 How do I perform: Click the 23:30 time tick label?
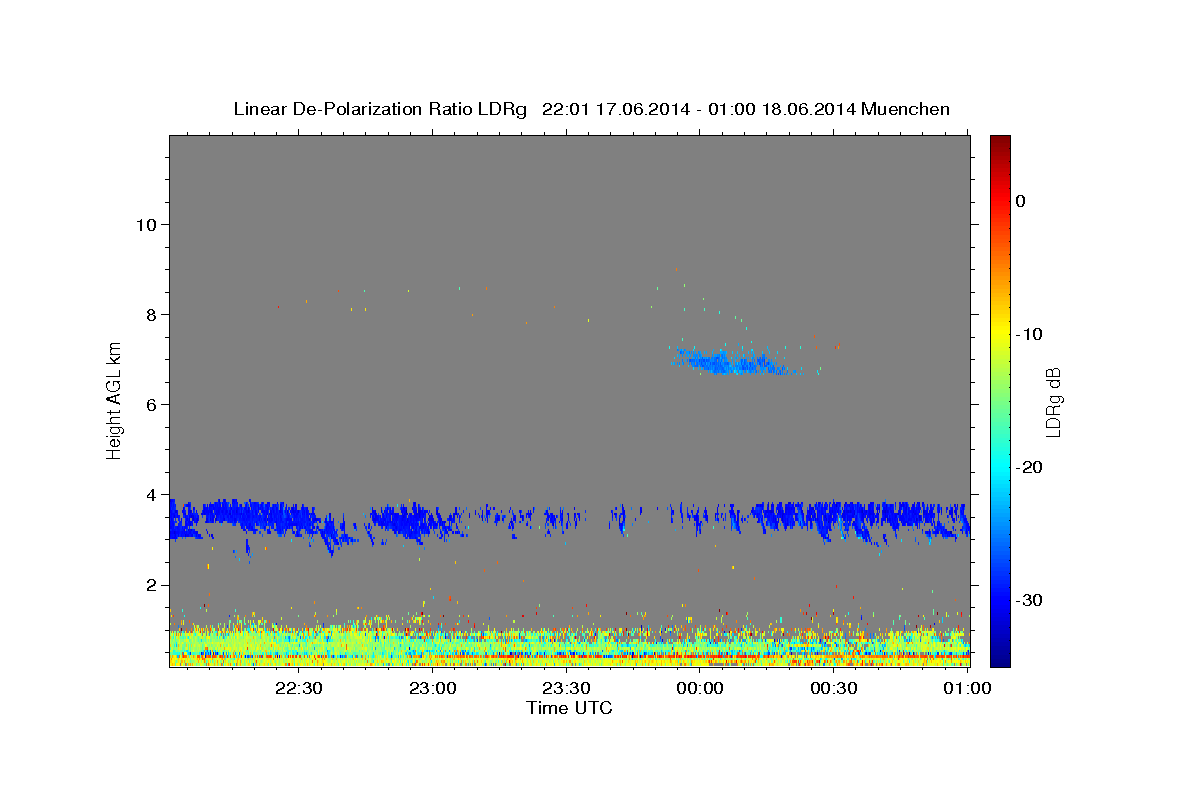point(566,688)
